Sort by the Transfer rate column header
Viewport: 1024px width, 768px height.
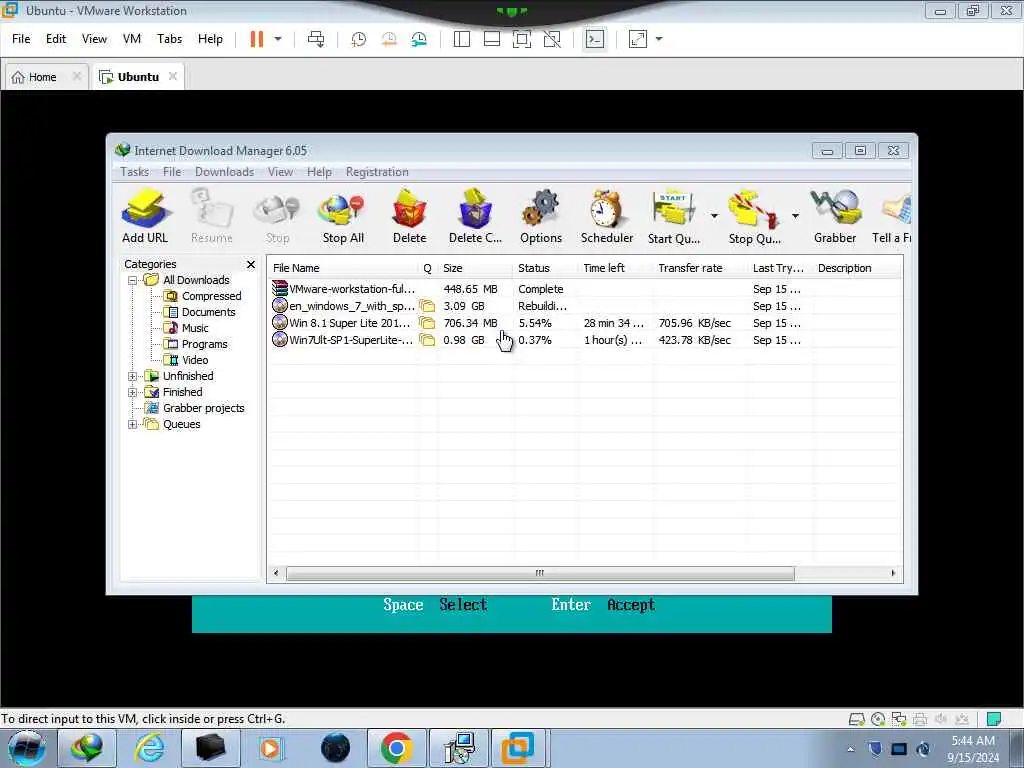700,268
